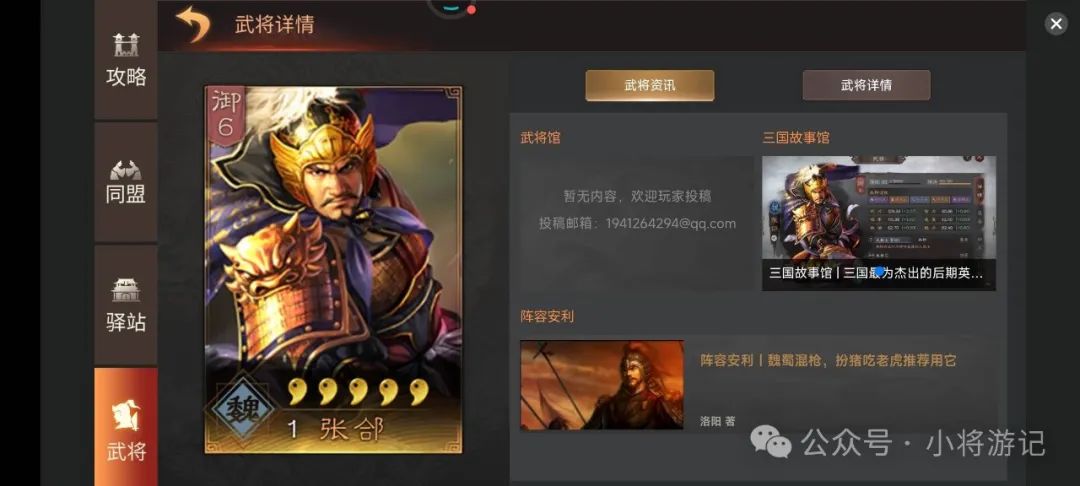
Task: Switch to 武将详情 tab
Action: (x=866, y=85)
